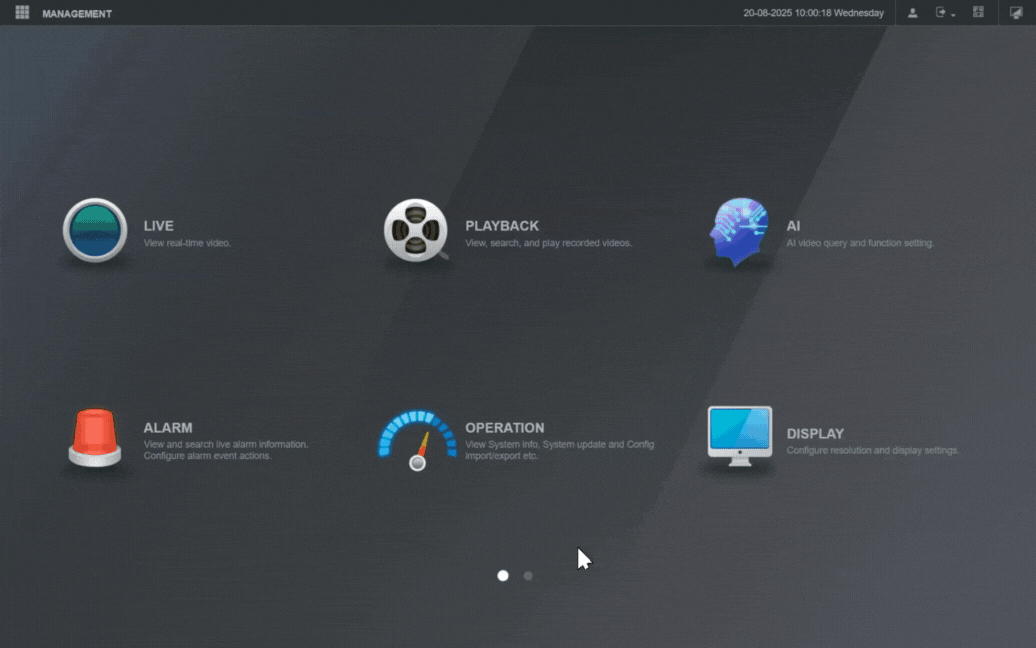Open the PLAYBACK film reel icon
Screen dimensions: 1036x648
[x=416, y=230]
